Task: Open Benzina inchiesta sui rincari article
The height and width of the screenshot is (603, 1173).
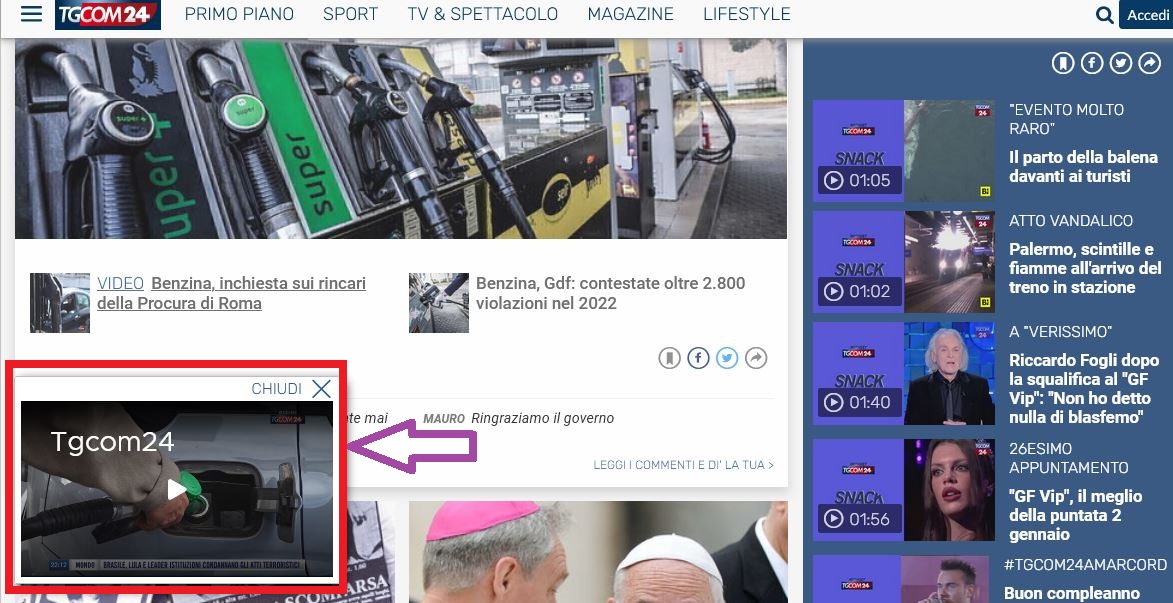Action: [232, 293]
